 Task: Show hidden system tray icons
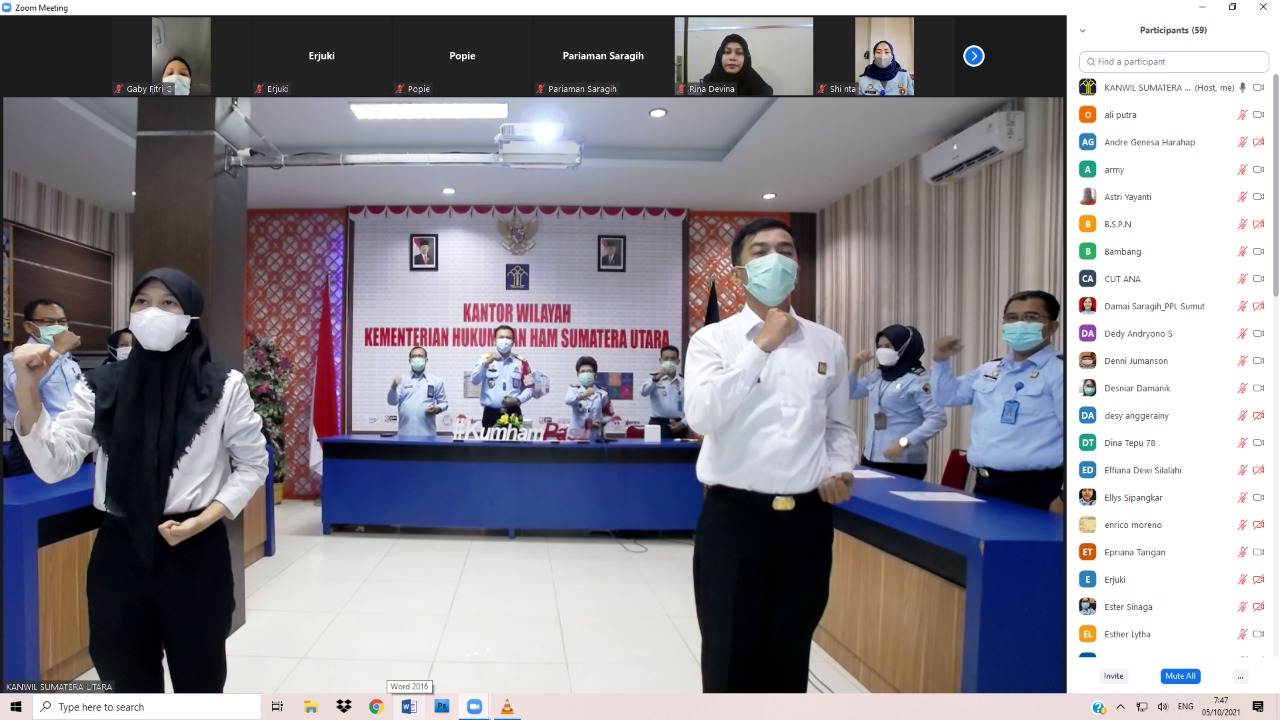(1120, 707)
